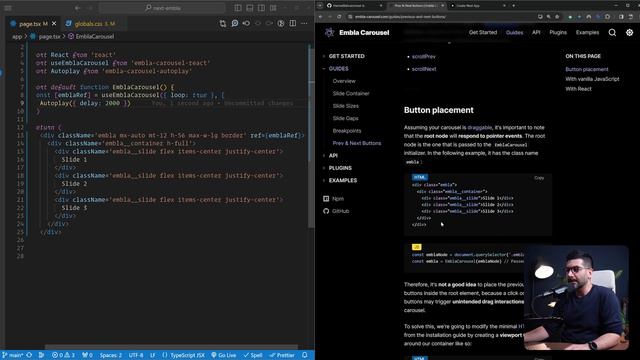Open the source control graph circle icon
The height and width of the screenshot is (360, 640).
click(x=281, y=24)
